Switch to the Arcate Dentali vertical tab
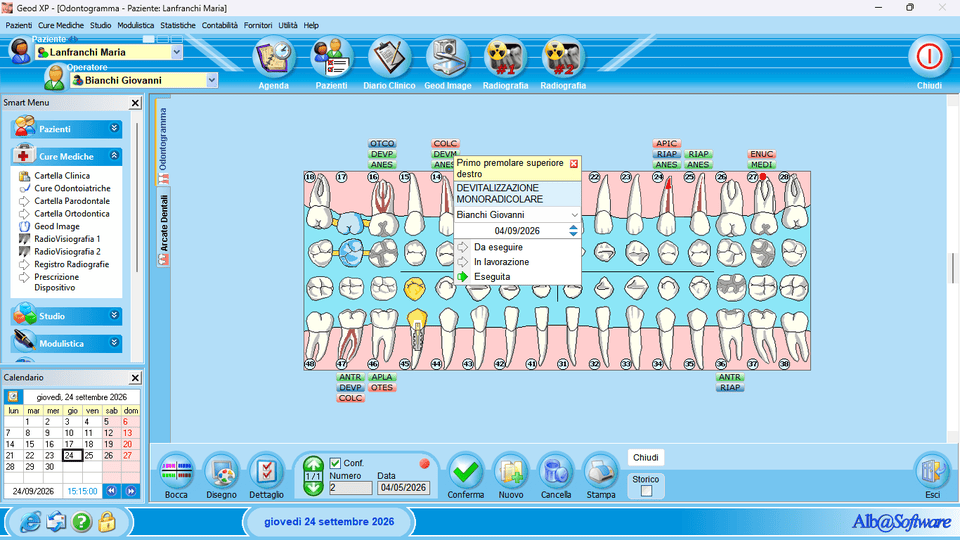960x540 pixels. point(163,227)
